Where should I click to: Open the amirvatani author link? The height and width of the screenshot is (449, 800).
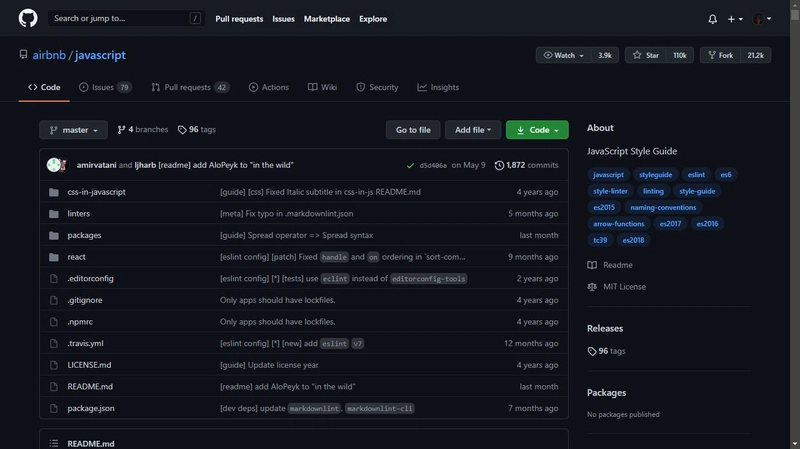pyautogui.click(x=96, y=165)
